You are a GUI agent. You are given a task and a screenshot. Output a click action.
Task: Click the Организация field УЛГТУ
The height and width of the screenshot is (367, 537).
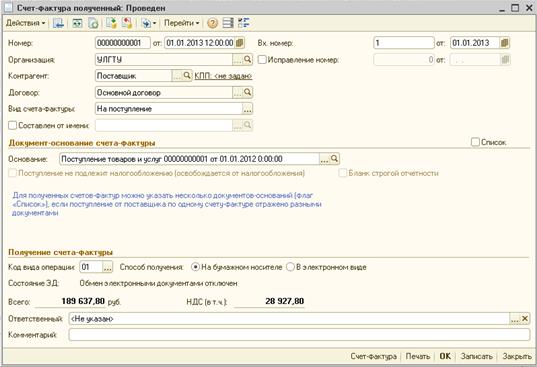point(164,60)
